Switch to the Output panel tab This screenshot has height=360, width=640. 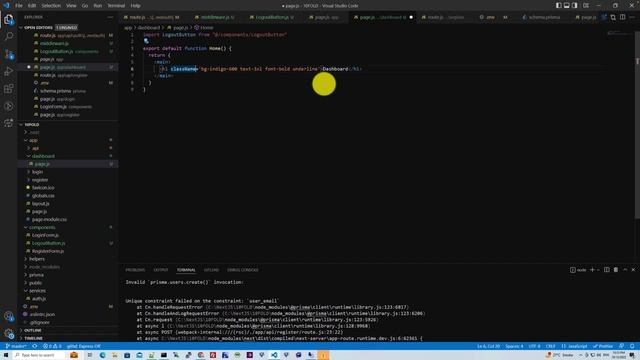pyautogui.click(x=160, y=270)
